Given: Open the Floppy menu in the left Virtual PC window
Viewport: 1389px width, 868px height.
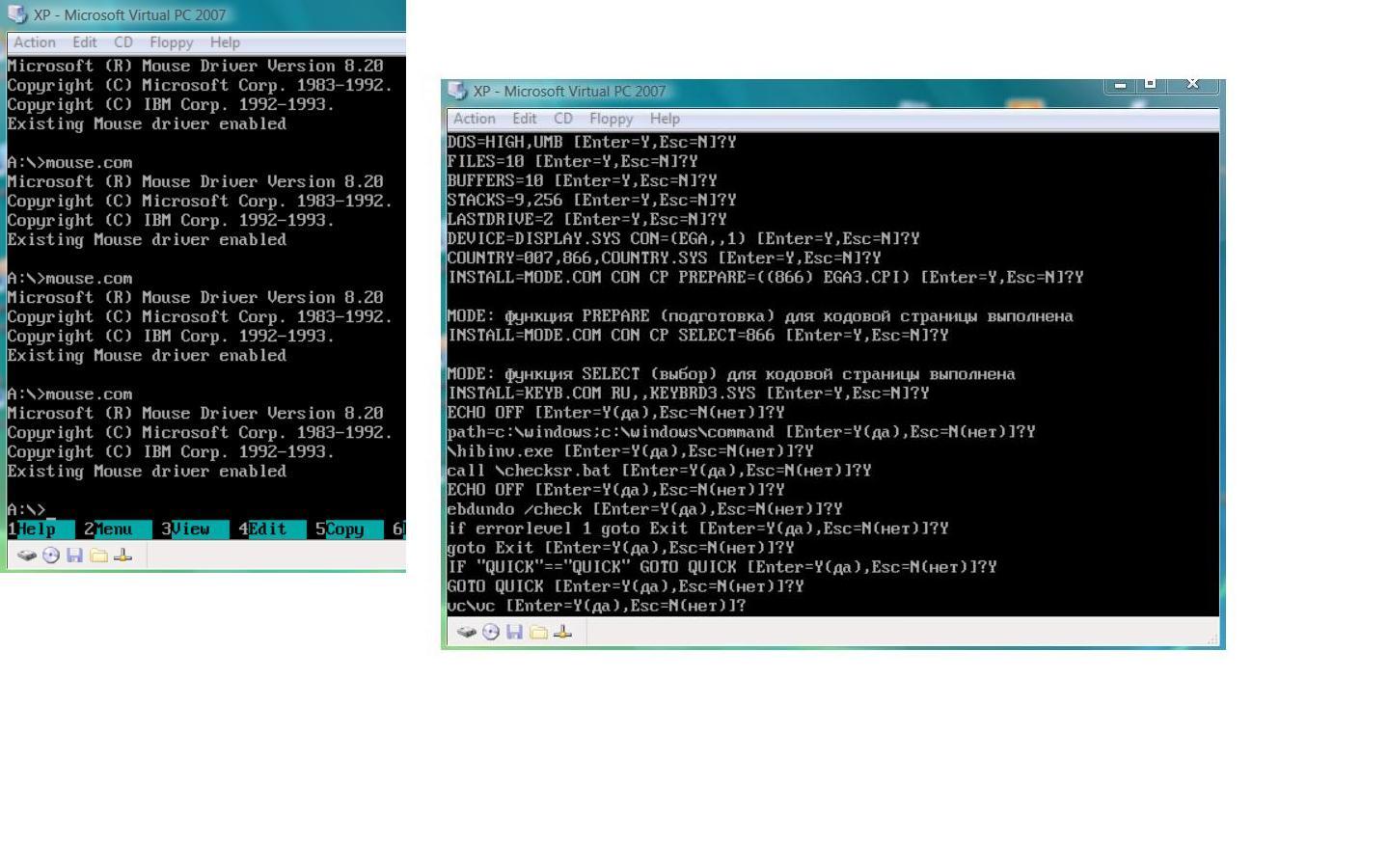Looking at the screenshot, I should click(x=172, y=42).
